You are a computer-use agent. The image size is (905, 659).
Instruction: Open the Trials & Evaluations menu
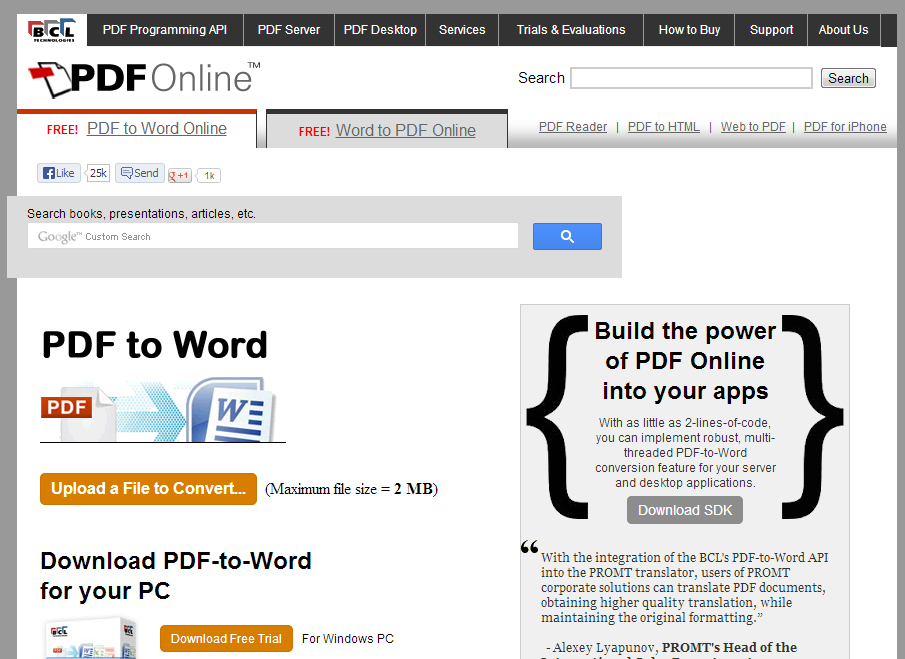[x=571, y=30]
